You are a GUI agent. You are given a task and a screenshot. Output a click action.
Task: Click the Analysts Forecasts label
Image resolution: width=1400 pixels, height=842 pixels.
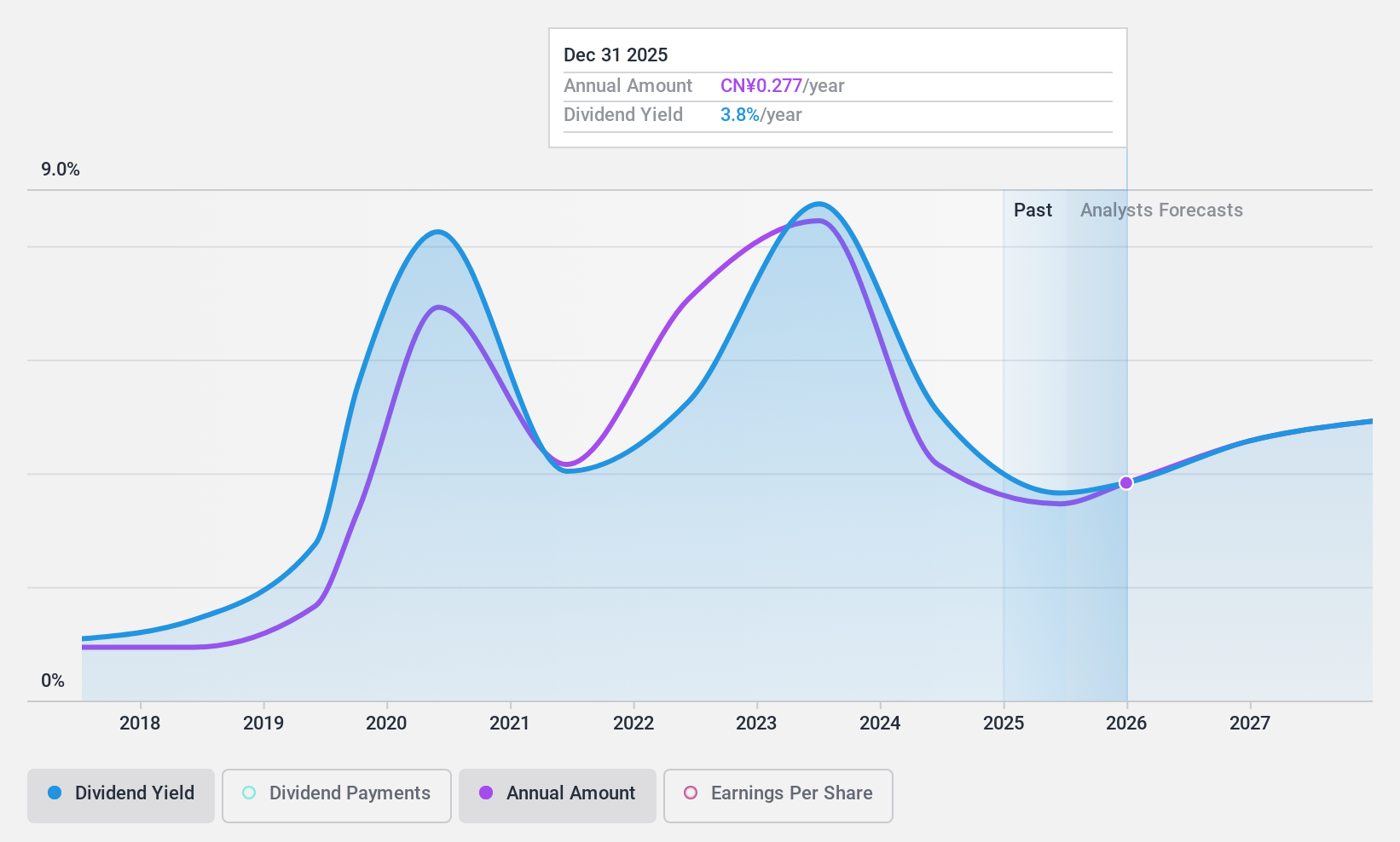click(x=1161, y=210)
